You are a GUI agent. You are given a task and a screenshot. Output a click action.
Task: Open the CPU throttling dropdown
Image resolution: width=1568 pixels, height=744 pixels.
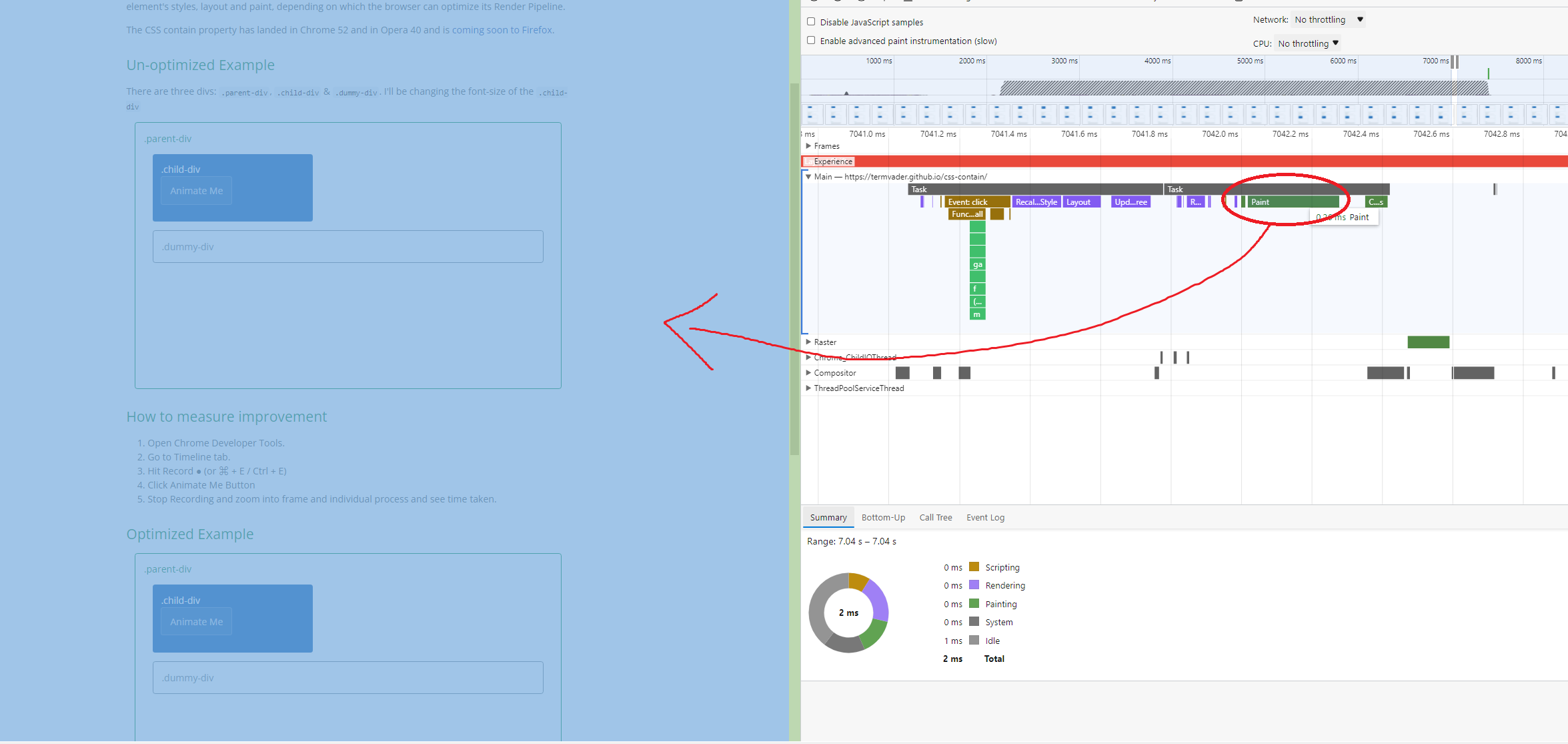(x=1307, y=43)
